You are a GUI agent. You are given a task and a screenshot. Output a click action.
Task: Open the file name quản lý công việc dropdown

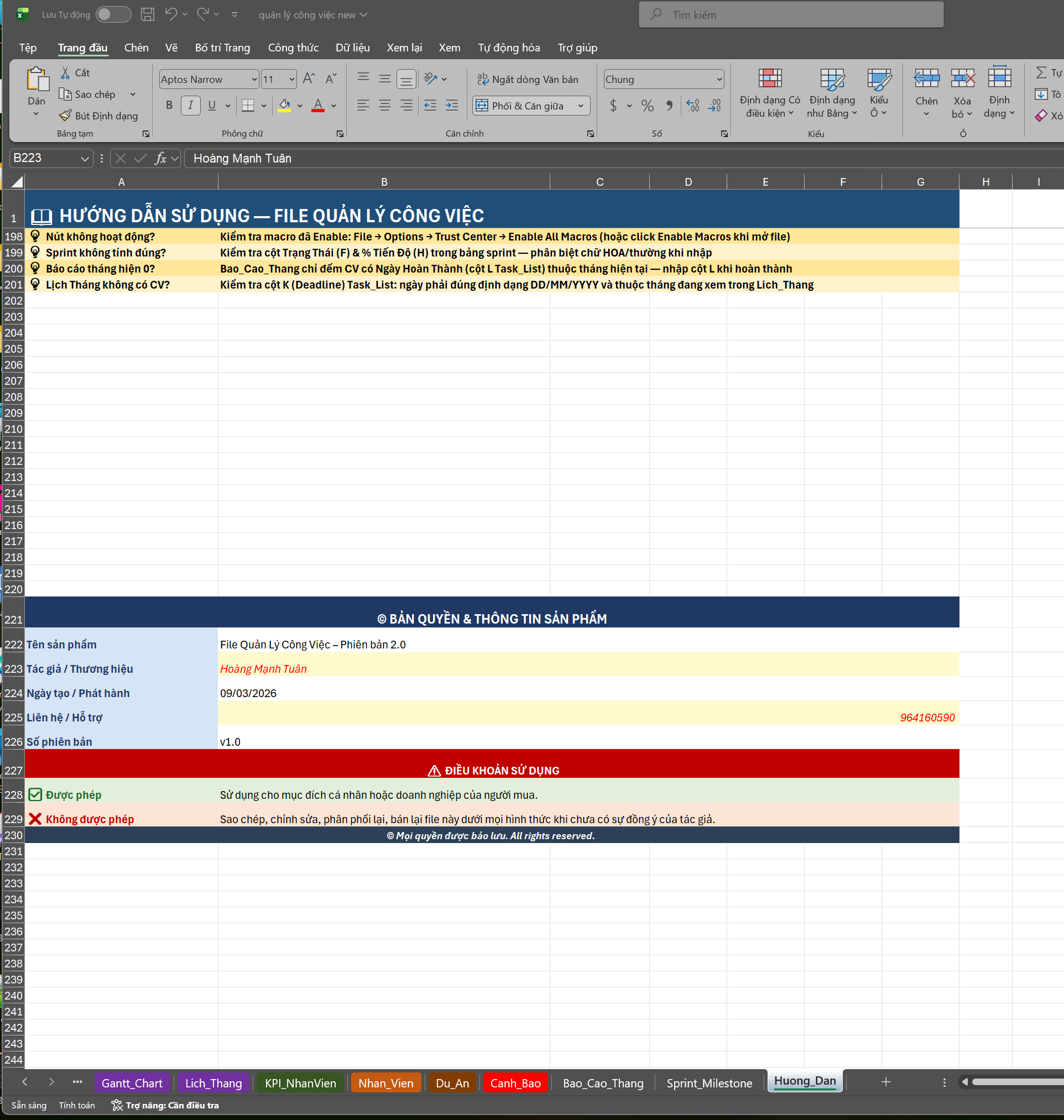coord(313,15)
